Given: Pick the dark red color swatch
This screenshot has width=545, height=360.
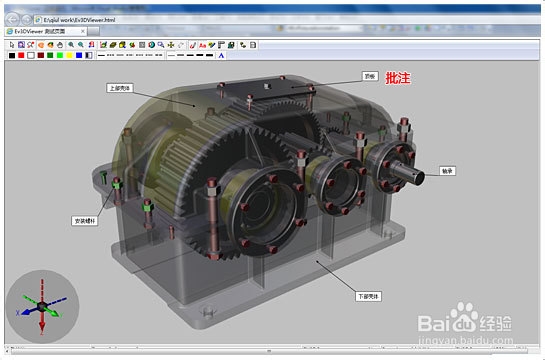Looking at the screenshot, I should click(x=41, y=55).
